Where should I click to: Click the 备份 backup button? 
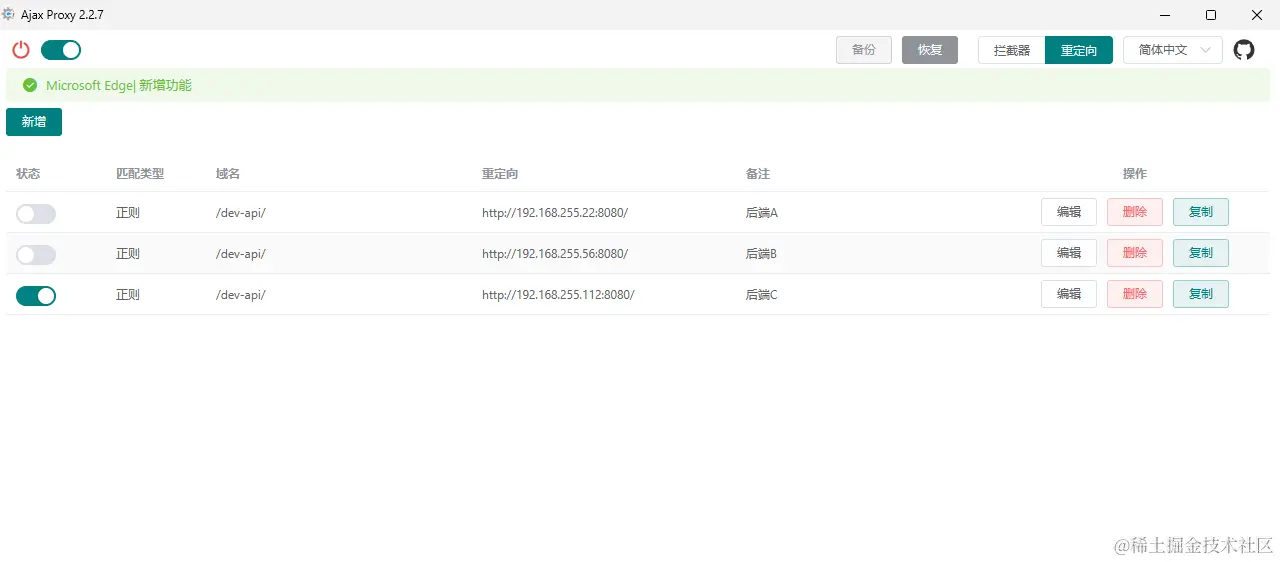point(864,50)
